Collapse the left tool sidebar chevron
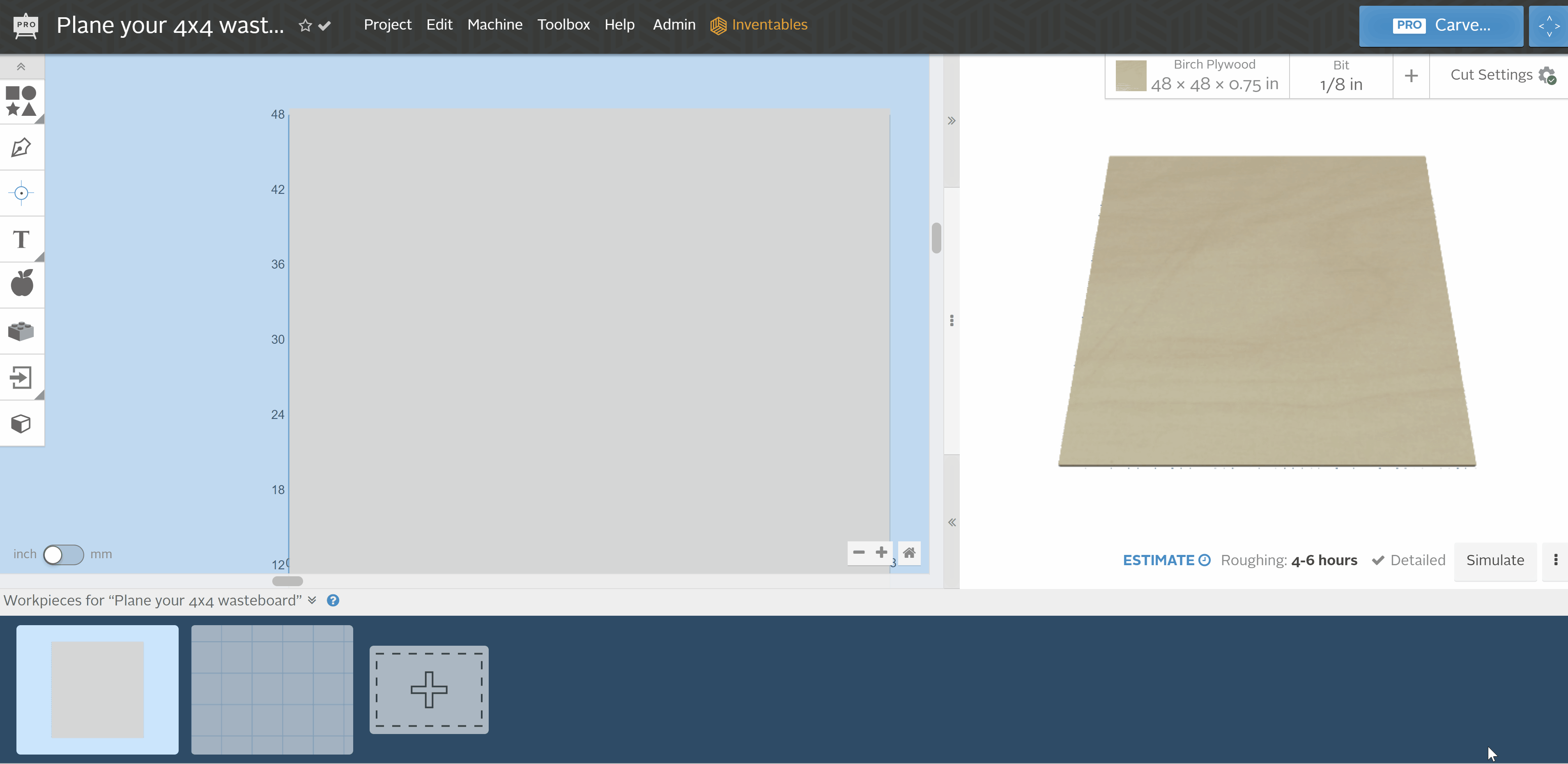The height and width of the screenshot is (764, 1568). click(x=21, y=67)
